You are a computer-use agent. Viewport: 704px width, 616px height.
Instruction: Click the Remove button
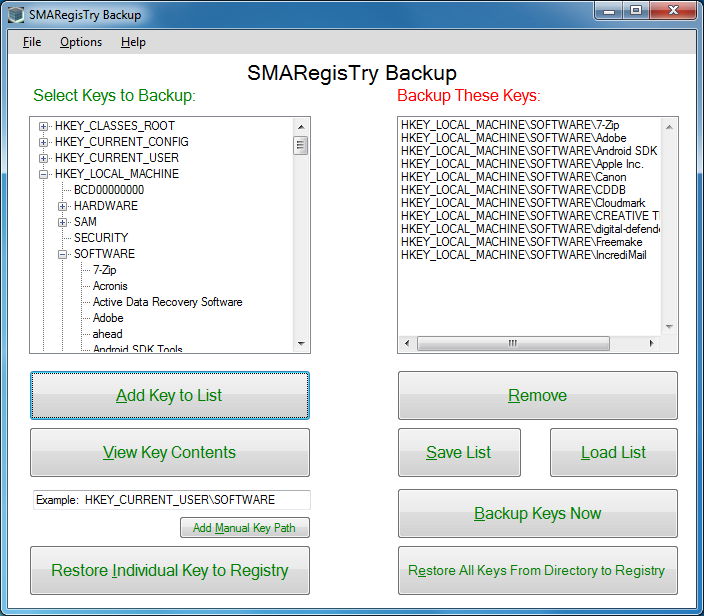pyautogui.click(x=537, y=396)
